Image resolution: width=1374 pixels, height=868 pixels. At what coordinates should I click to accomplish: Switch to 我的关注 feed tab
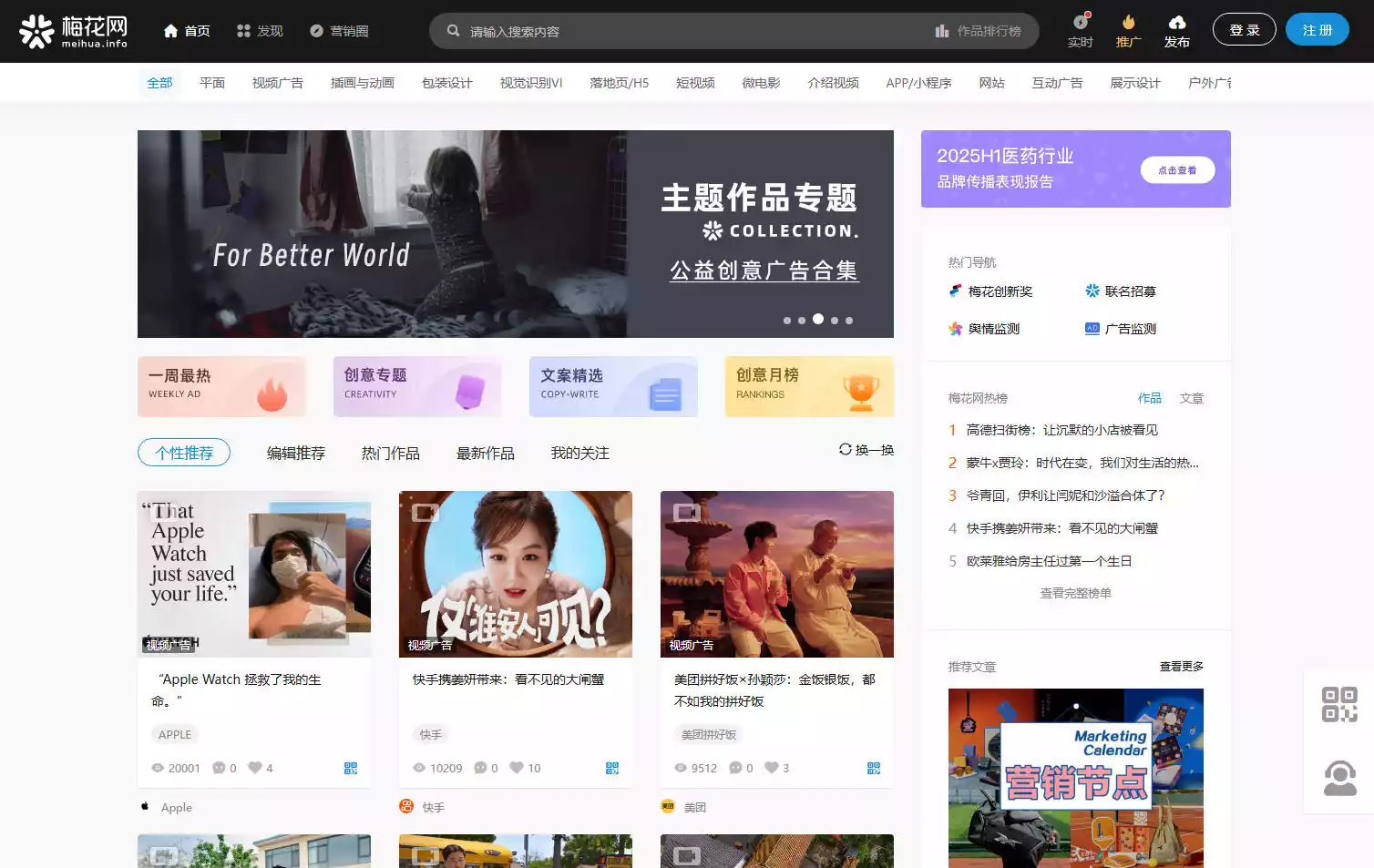click(x=580, y=453)
